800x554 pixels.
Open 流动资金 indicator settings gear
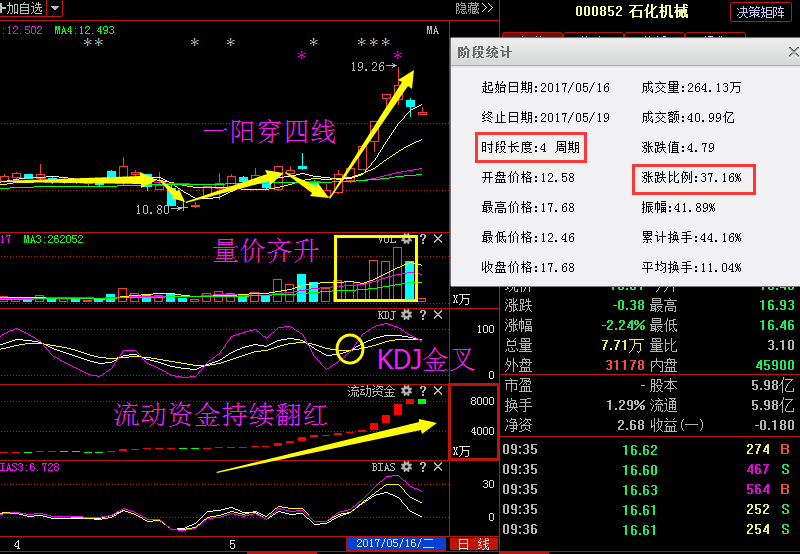click(406, 391)
